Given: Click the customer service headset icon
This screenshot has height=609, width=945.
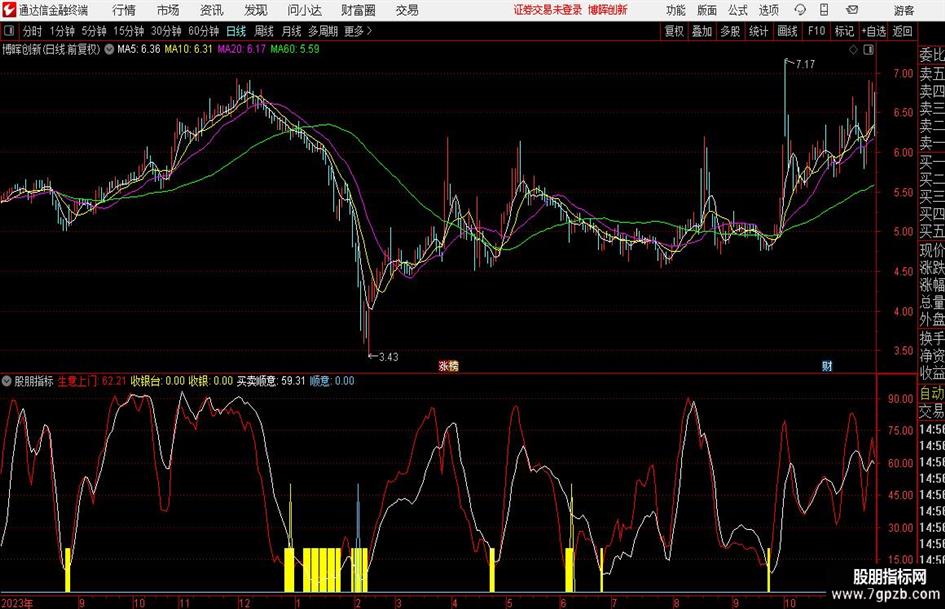Looking at the screenshot, I should pos(800,10).
